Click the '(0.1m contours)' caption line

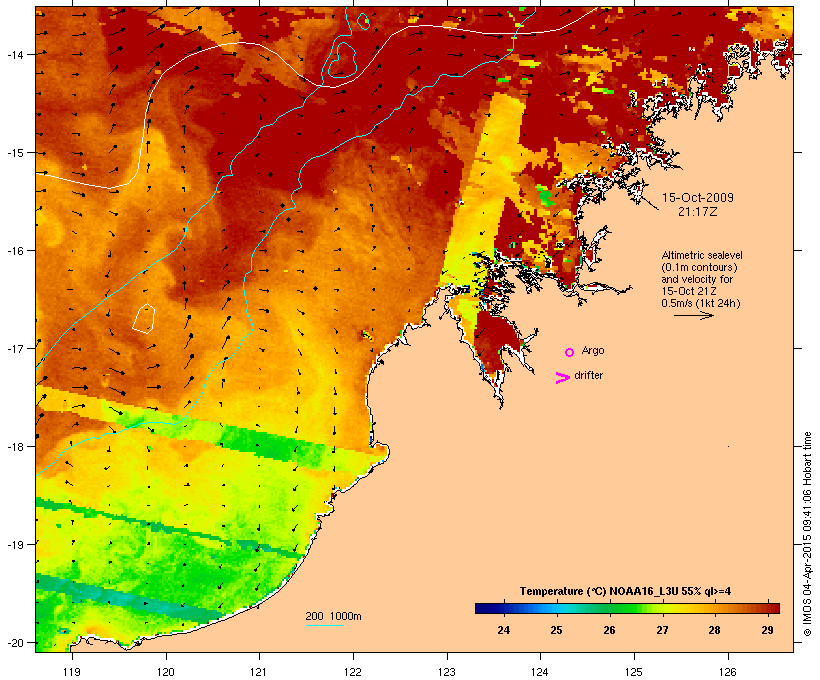[700, 267]
